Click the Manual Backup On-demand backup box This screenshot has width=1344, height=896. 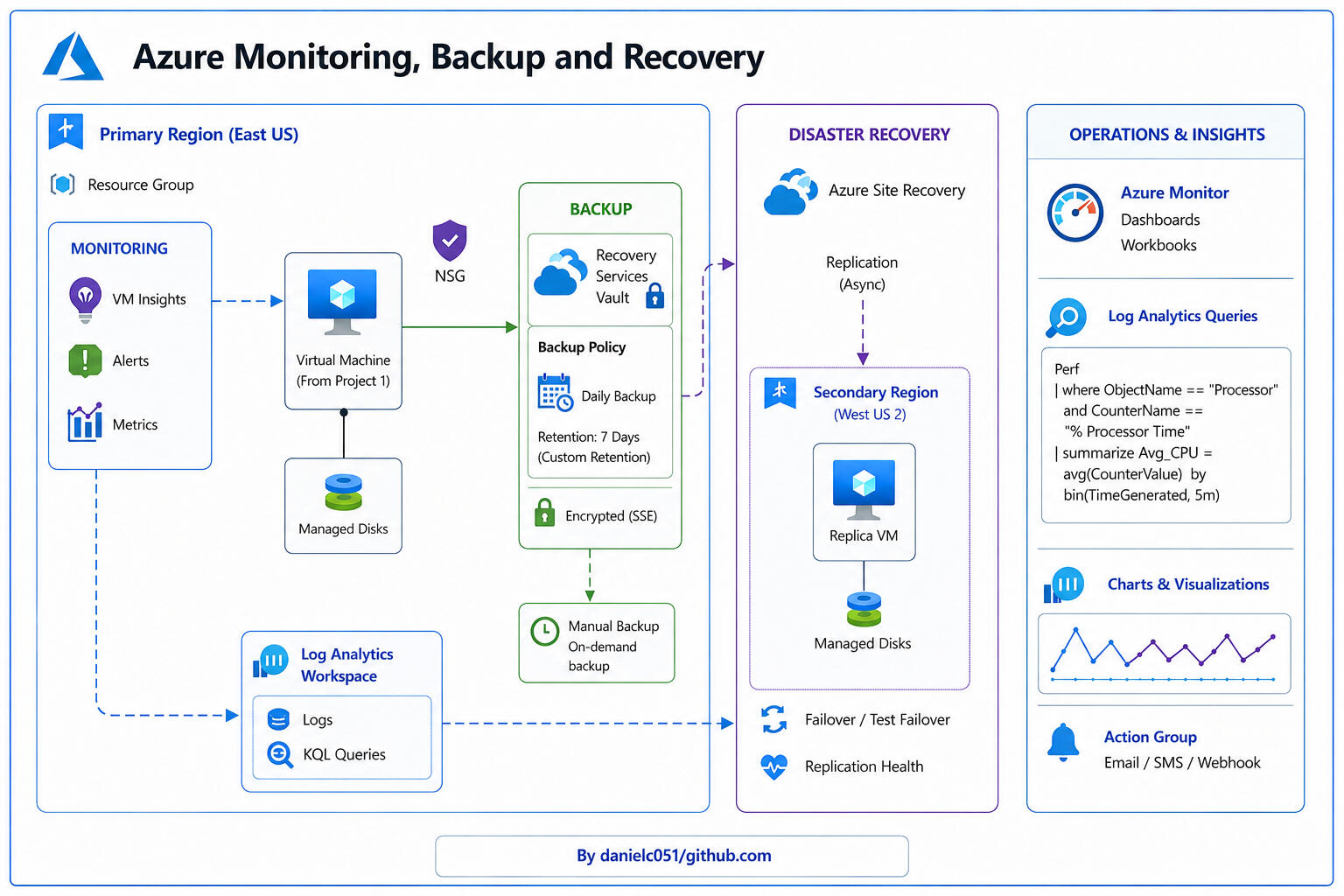[597, 643]
